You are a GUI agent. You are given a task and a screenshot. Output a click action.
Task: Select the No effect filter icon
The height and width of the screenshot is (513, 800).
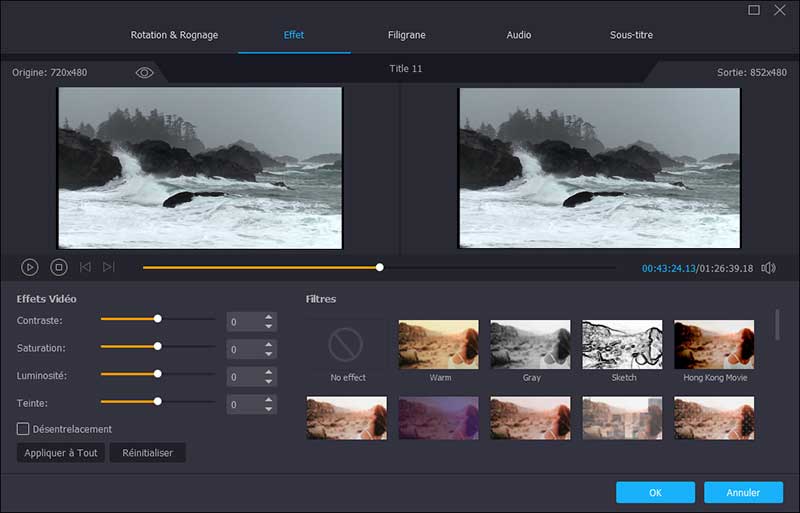(x=347, y=345)
